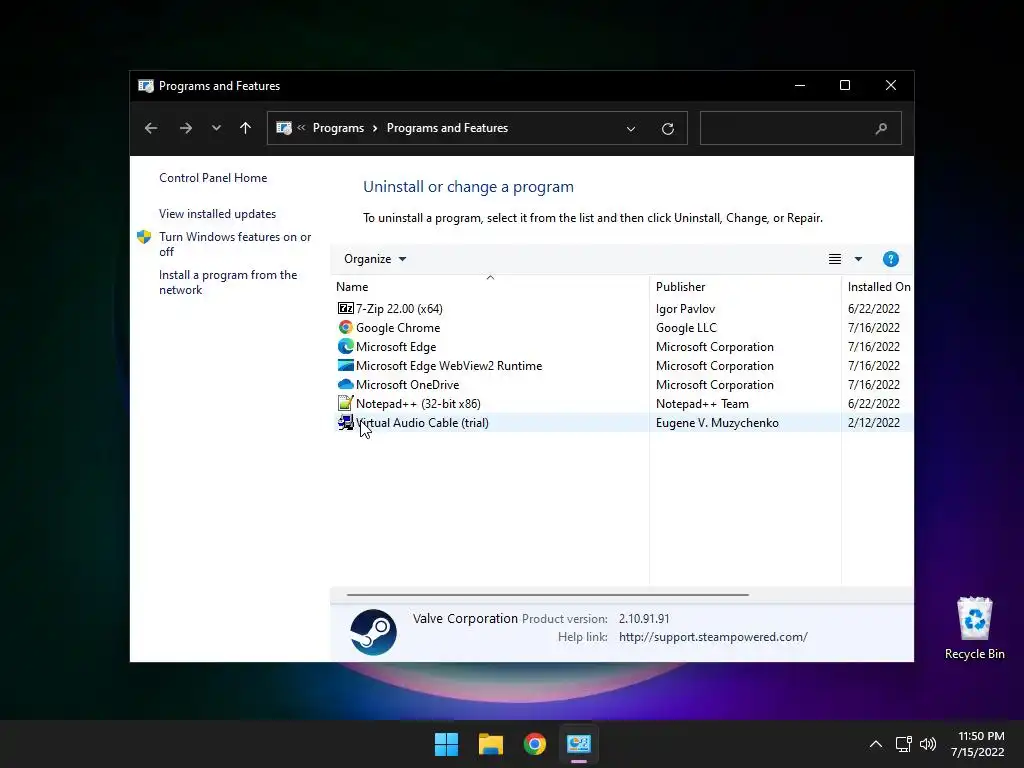Image resolution: width=1024 pixels, height=768 pixels.
Task: Click the Steam logo in details pane
Action: pyautogui.click(x=374, y=632)
